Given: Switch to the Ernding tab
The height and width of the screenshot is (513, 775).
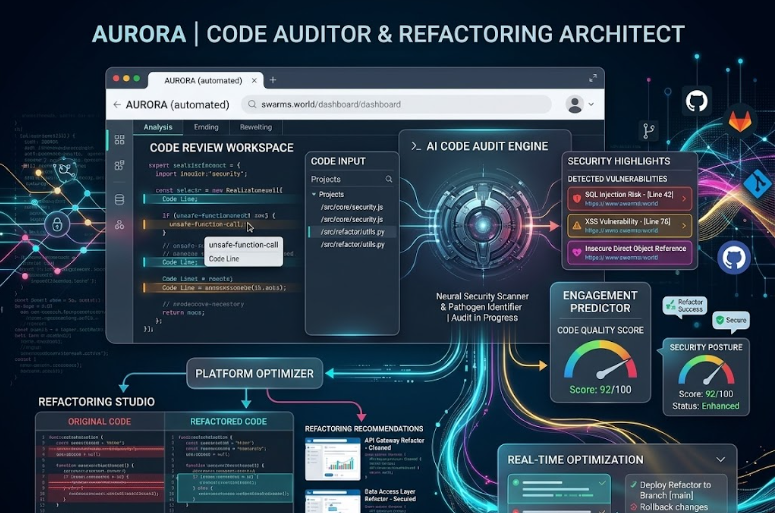Looking at the screenshot, I should pyautogui.click(x=206, y=127).
